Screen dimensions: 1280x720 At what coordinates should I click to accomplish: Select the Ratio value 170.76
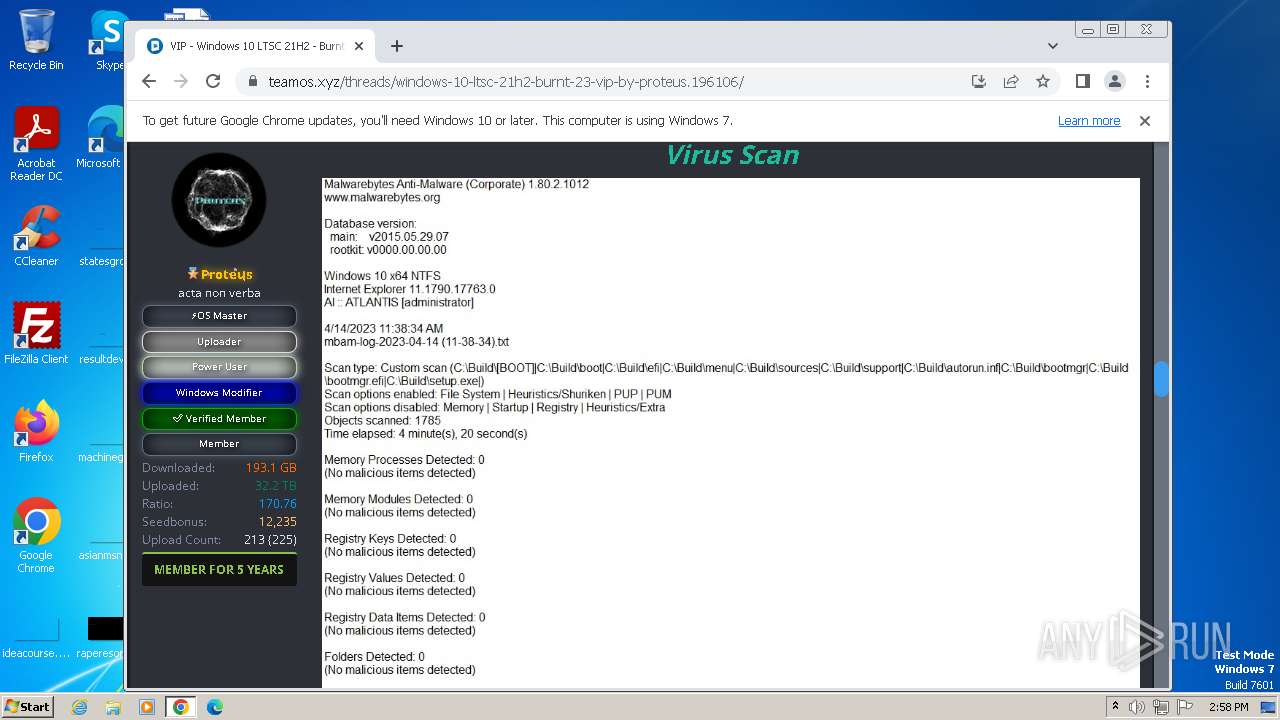[278, 504]
